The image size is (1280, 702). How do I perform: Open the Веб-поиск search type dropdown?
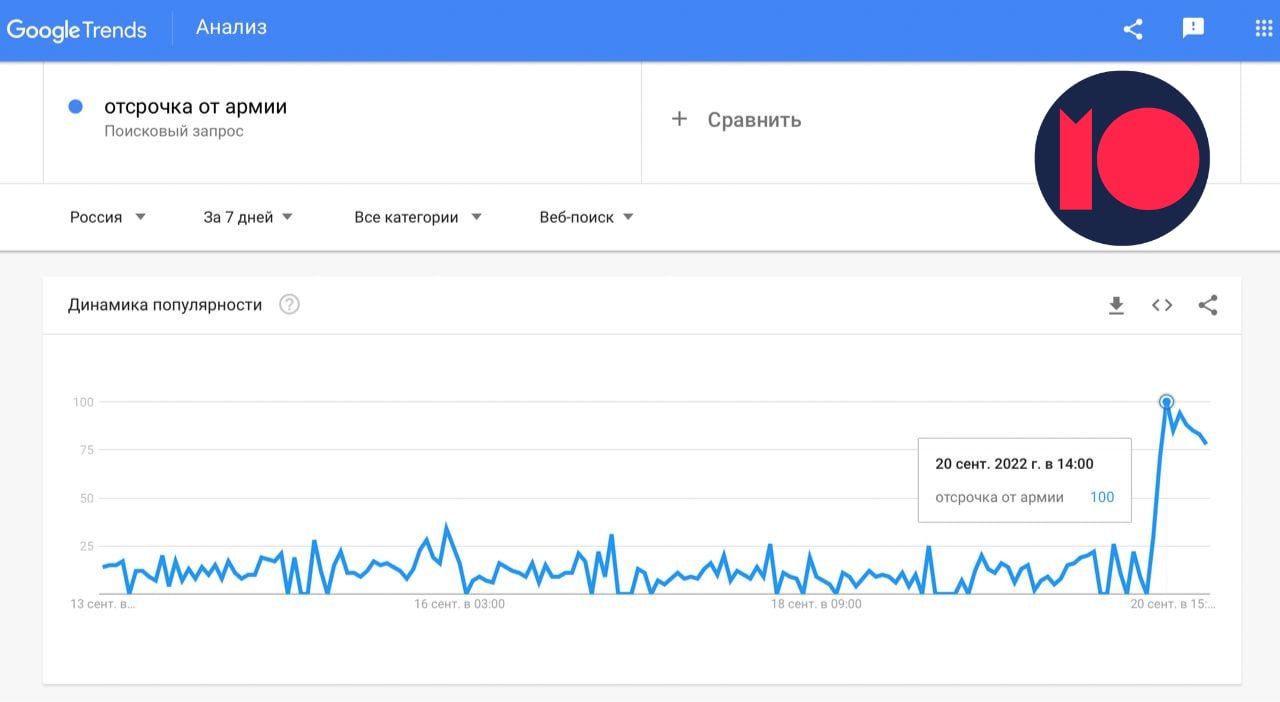pos(587,217)
